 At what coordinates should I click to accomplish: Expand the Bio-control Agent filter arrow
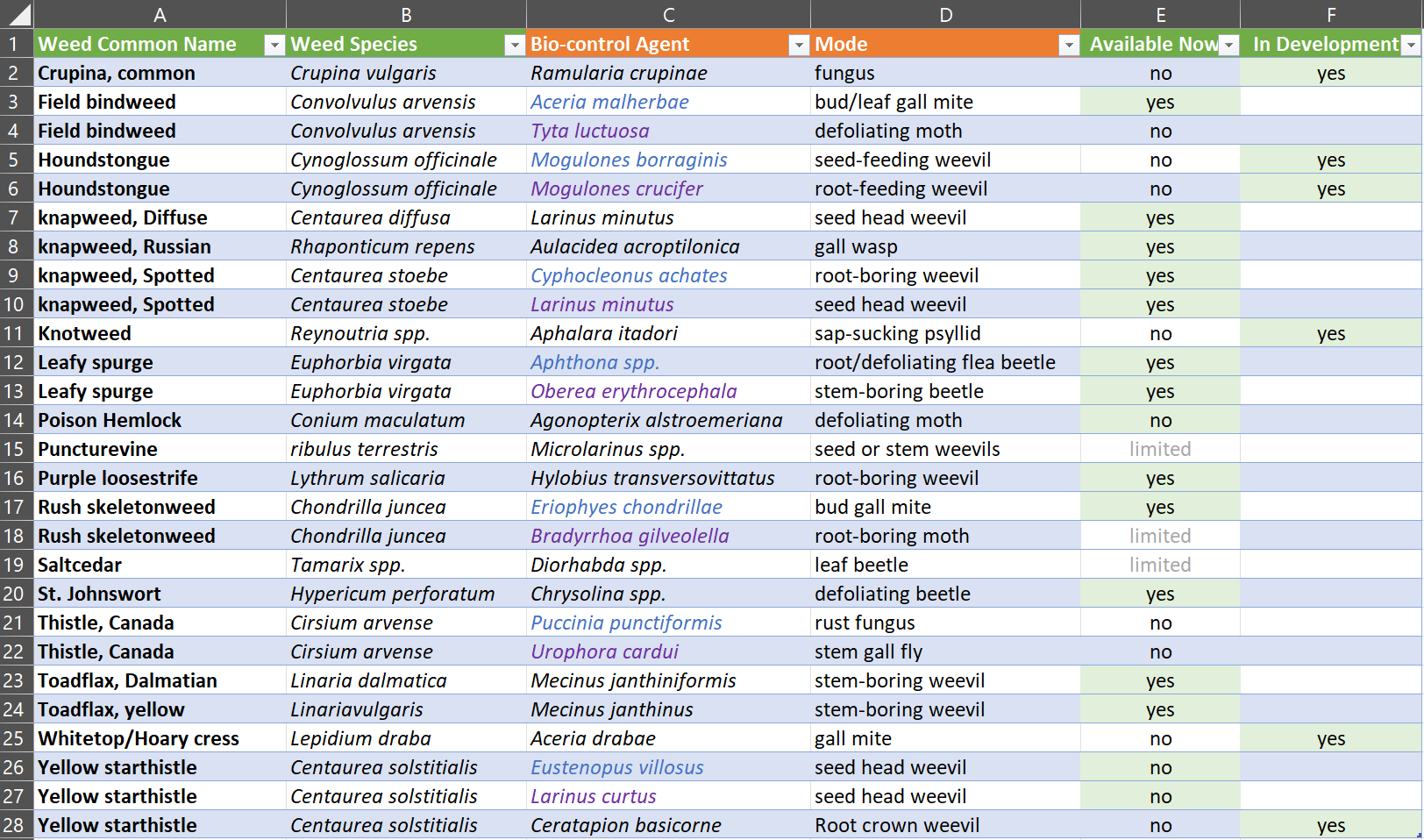point(799,46)
